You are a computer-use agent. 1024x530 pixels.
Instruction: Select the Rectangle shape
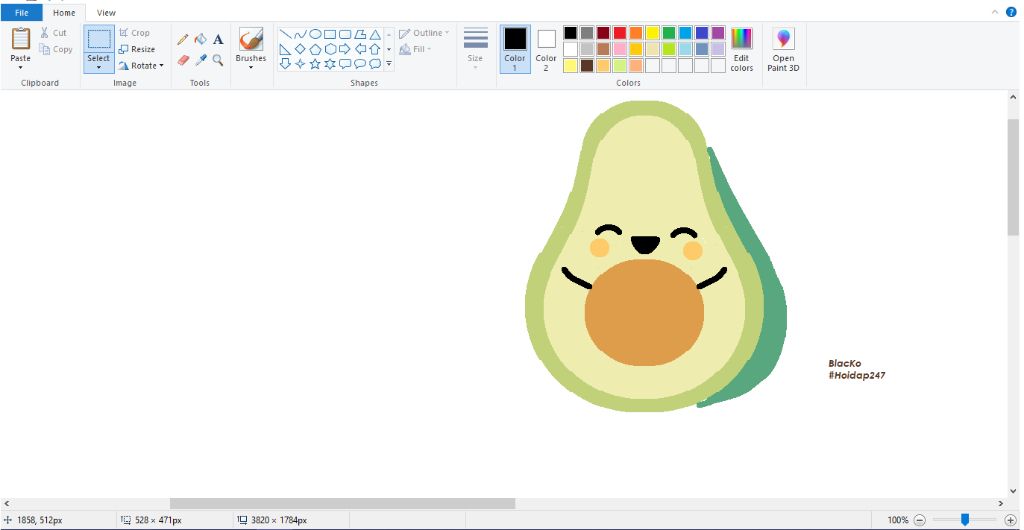coord(330,35)
